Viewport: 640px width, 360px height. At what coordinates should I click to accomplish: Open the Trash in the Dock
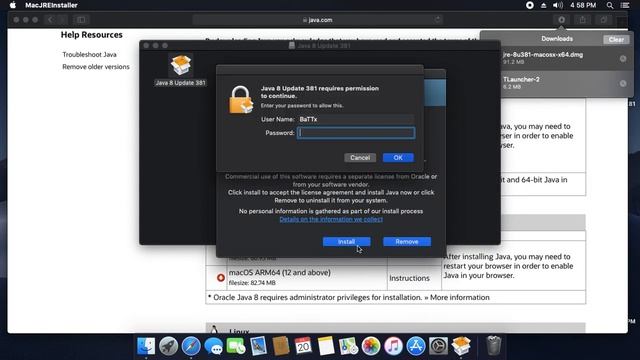click(x=493, y=346)
